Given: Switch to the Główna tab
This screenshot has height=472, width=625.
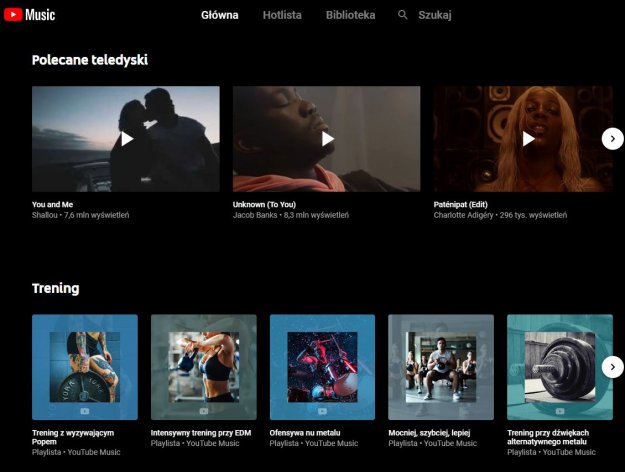Looking at the screenshot, I should 220,15.
